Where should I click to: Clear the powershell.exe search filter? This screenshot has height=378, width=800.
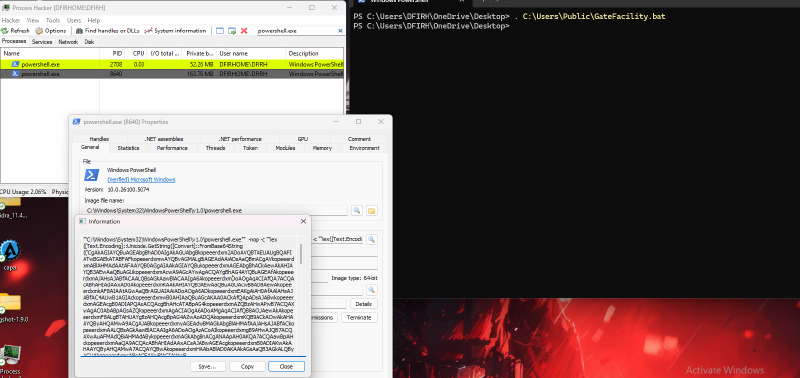click(340, 31)
